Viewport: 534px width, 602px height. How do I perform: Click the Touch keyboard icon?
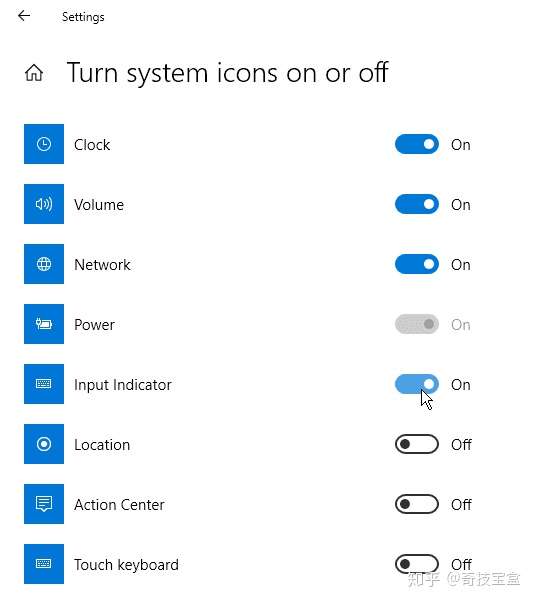point(44,564)
